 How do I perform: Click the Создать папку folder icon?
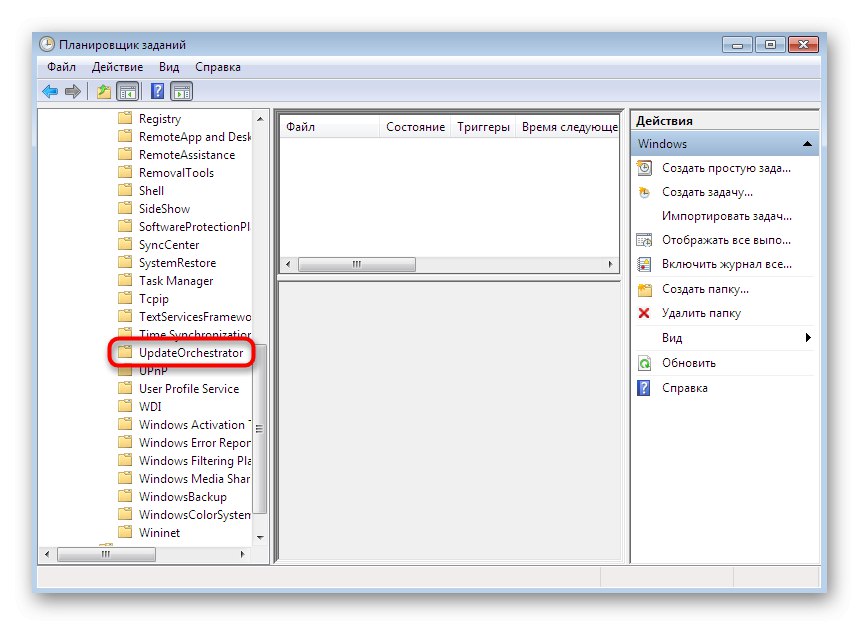[643, 289]
